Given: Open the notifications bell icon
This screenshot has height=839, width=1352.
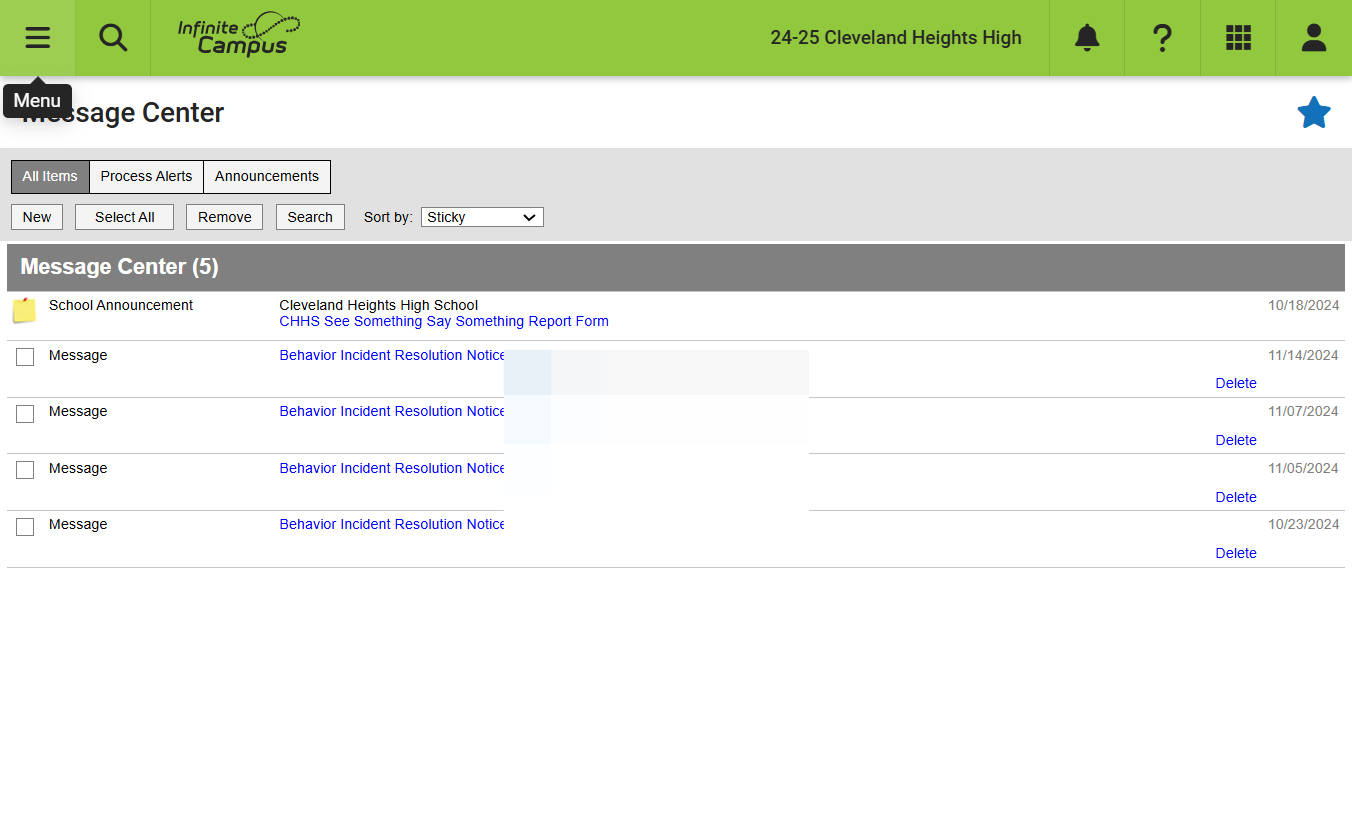Looking at the screenshot, I should click(1087, 38).
